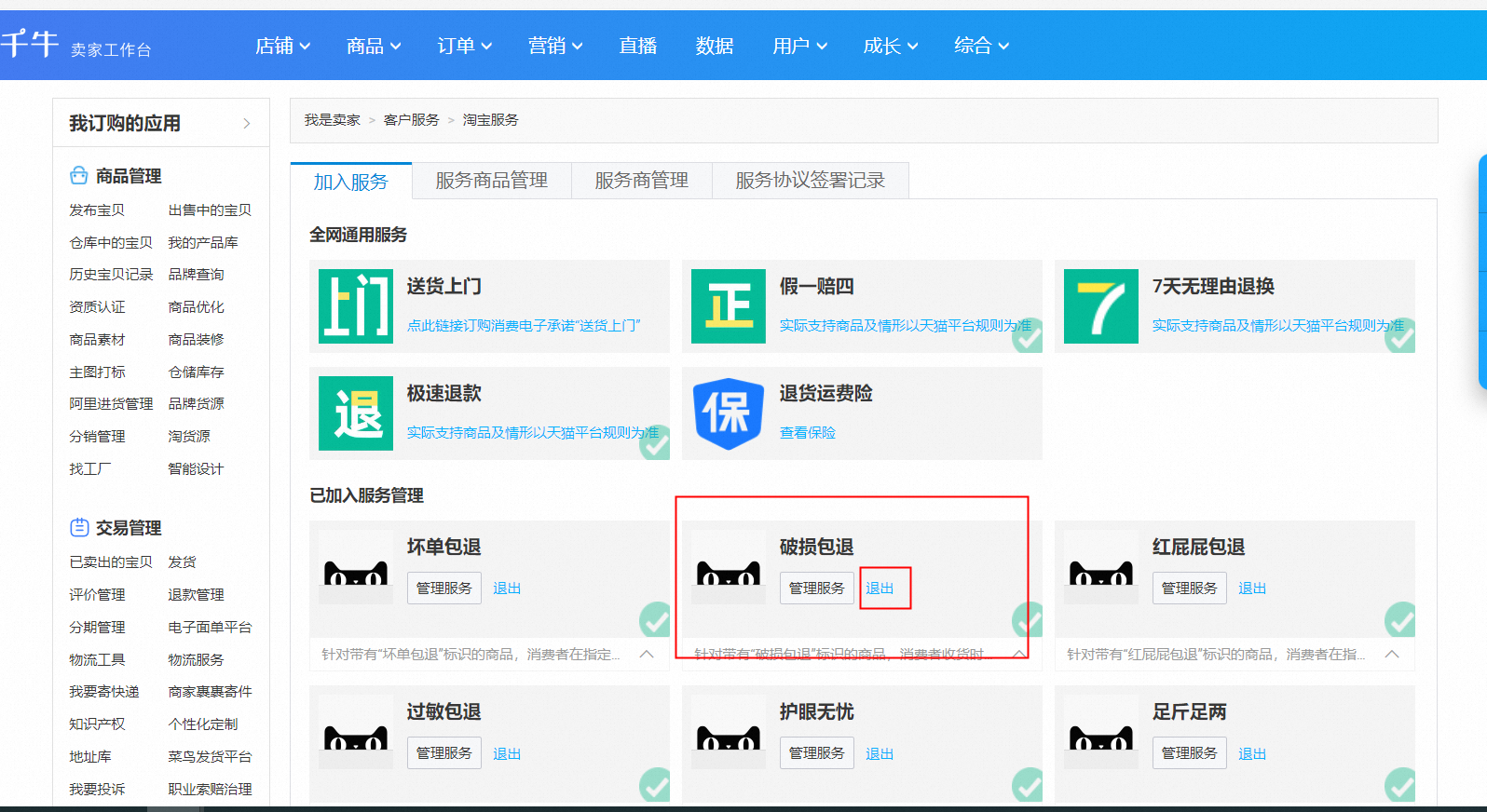The width and height of the screenshot is (1487, 812).
Task: Open link 点此链接订购消费电子承诺"送货上门"
Action: [x=524, y=326]
